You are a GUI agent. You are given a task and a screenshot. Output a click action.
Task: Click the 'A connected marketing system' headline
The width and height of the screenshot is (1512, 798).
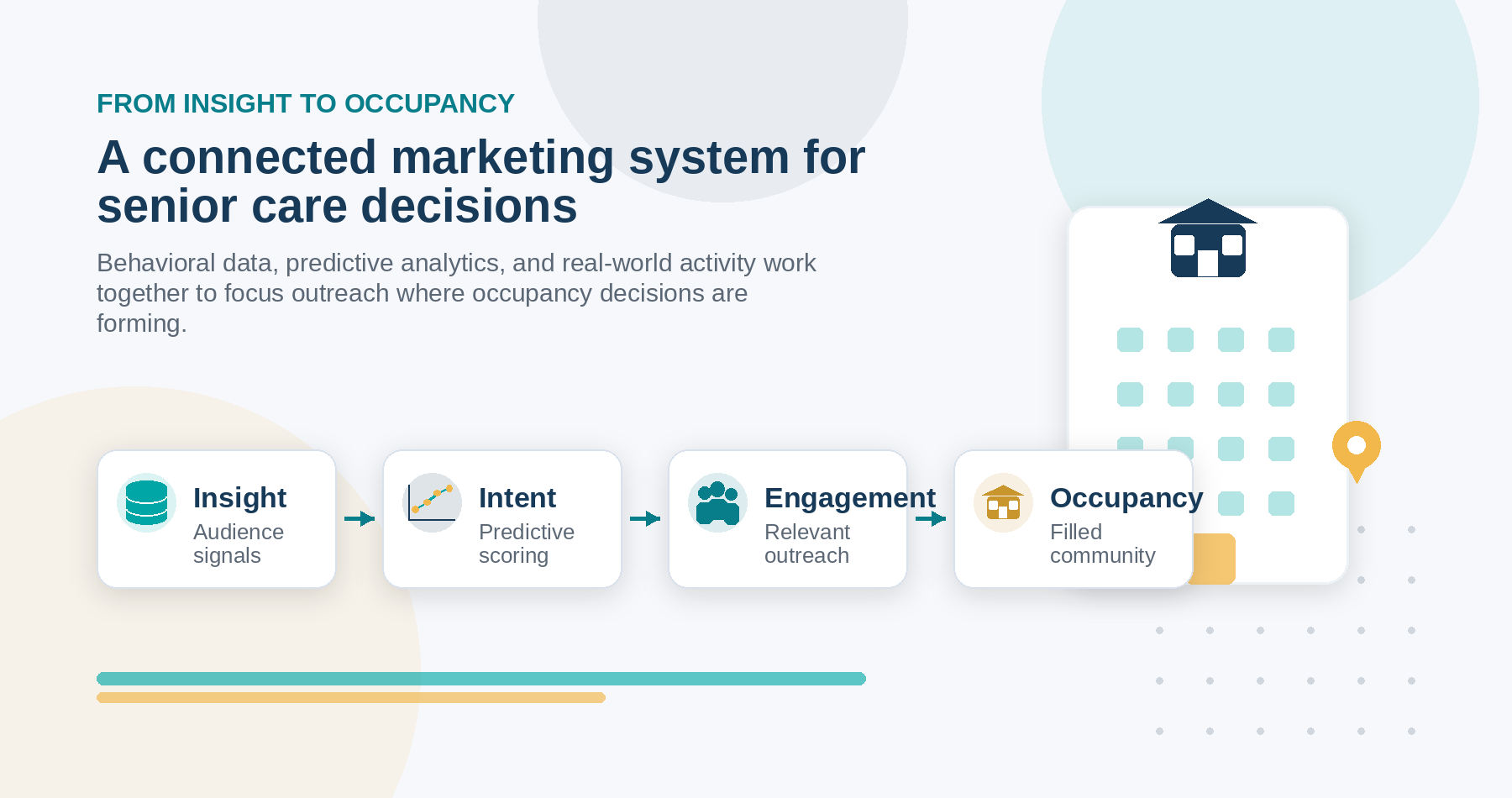(x=480, y=181)
